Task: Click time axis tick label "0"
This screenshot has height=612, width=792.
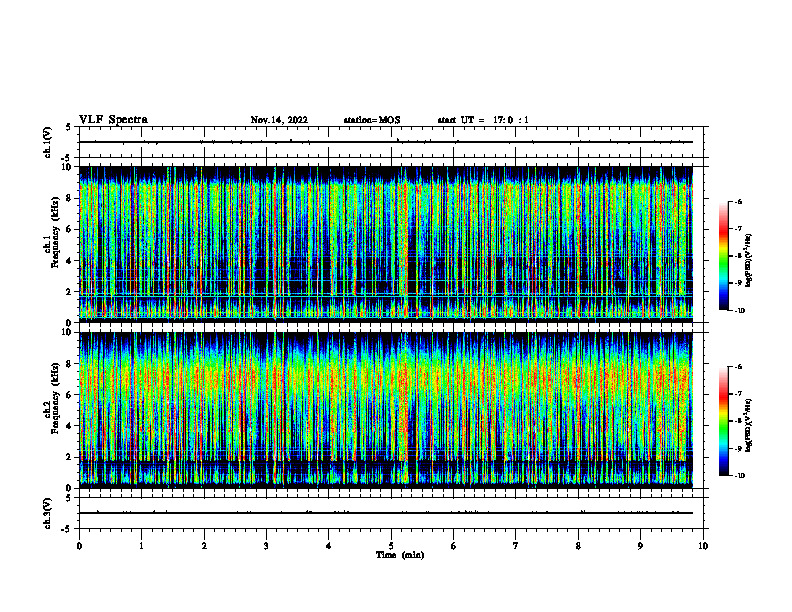Action: pyautogui.click(x=79, y=546)
